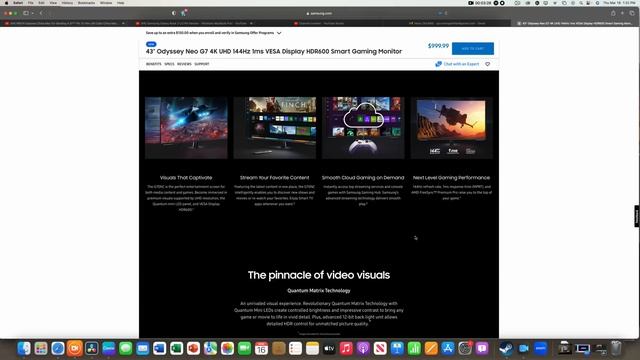Select the Visuals That Captivate monitor thumbnail
The width and height of the screenshot is (640, 360).
click(186, 128)
